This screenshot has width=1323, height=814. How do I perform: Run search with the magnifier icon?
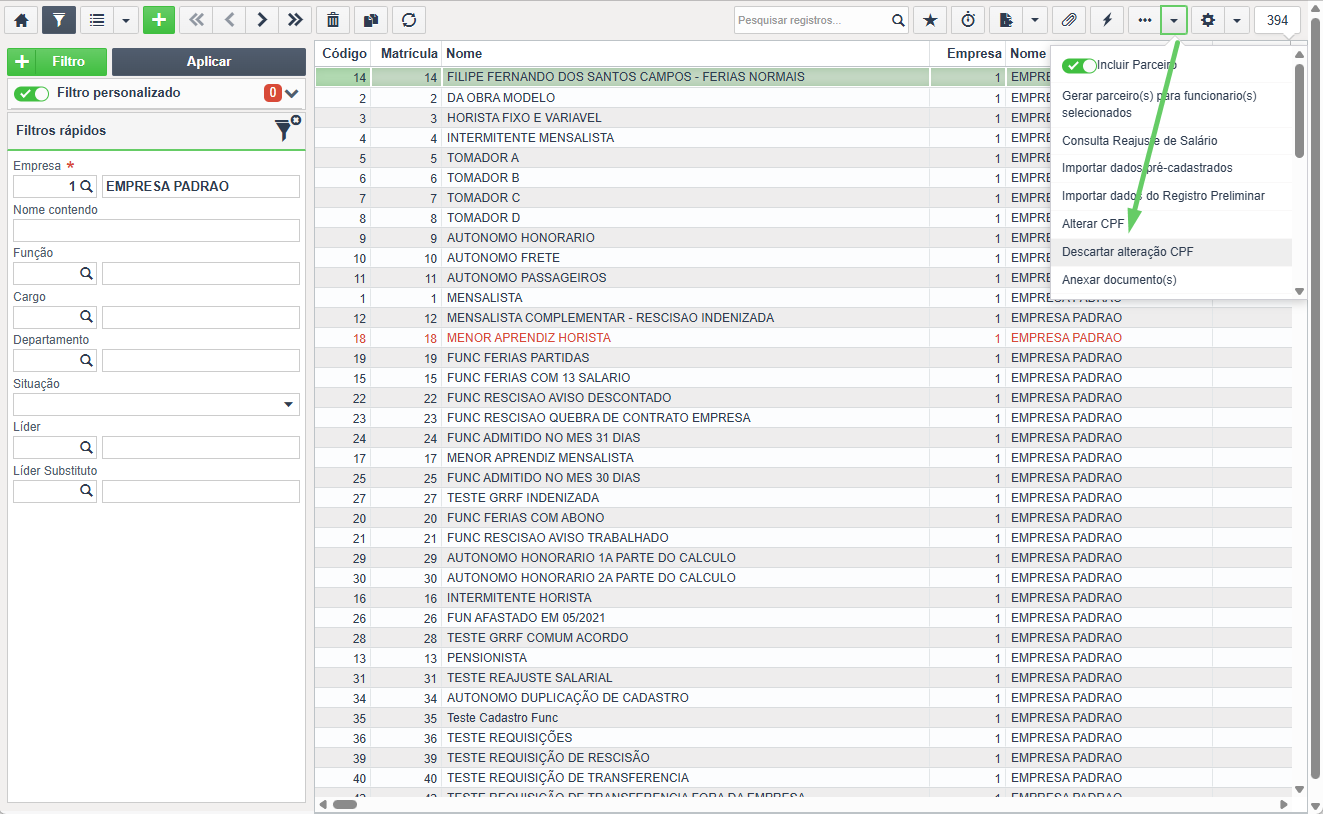click(898, 20)
